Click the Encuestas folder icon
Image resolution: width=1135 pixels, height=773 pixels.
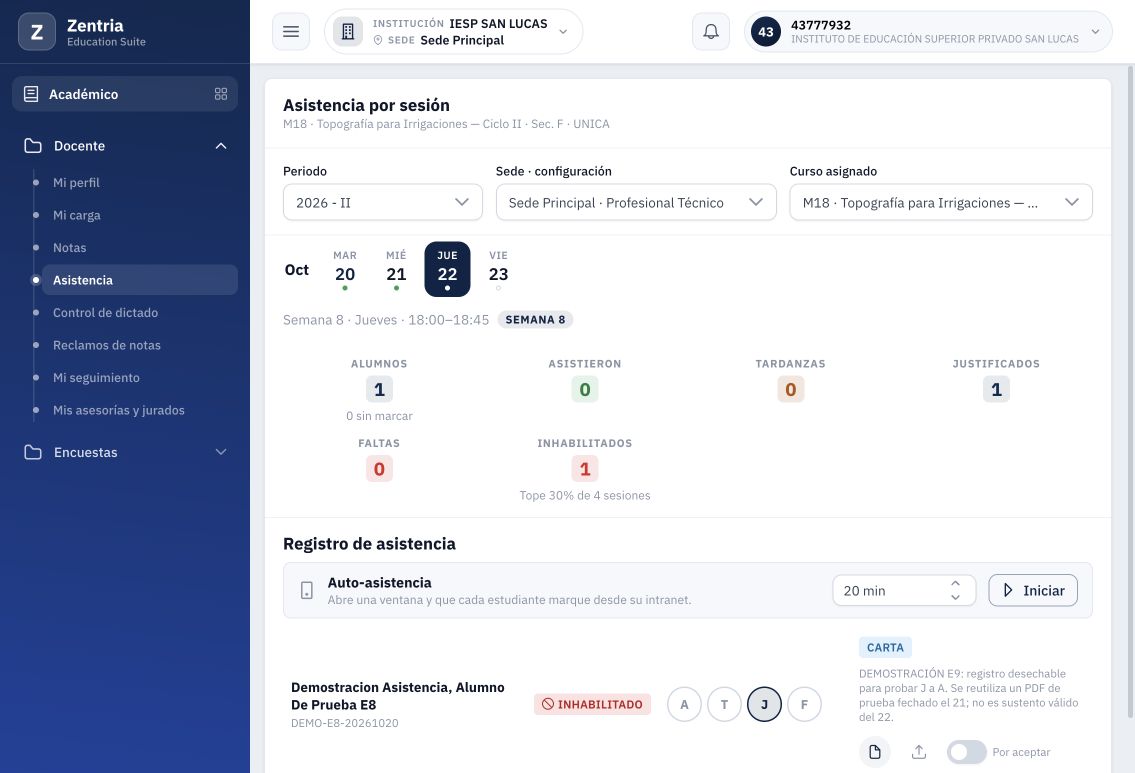pyautogui.click(x=33, y=452)
